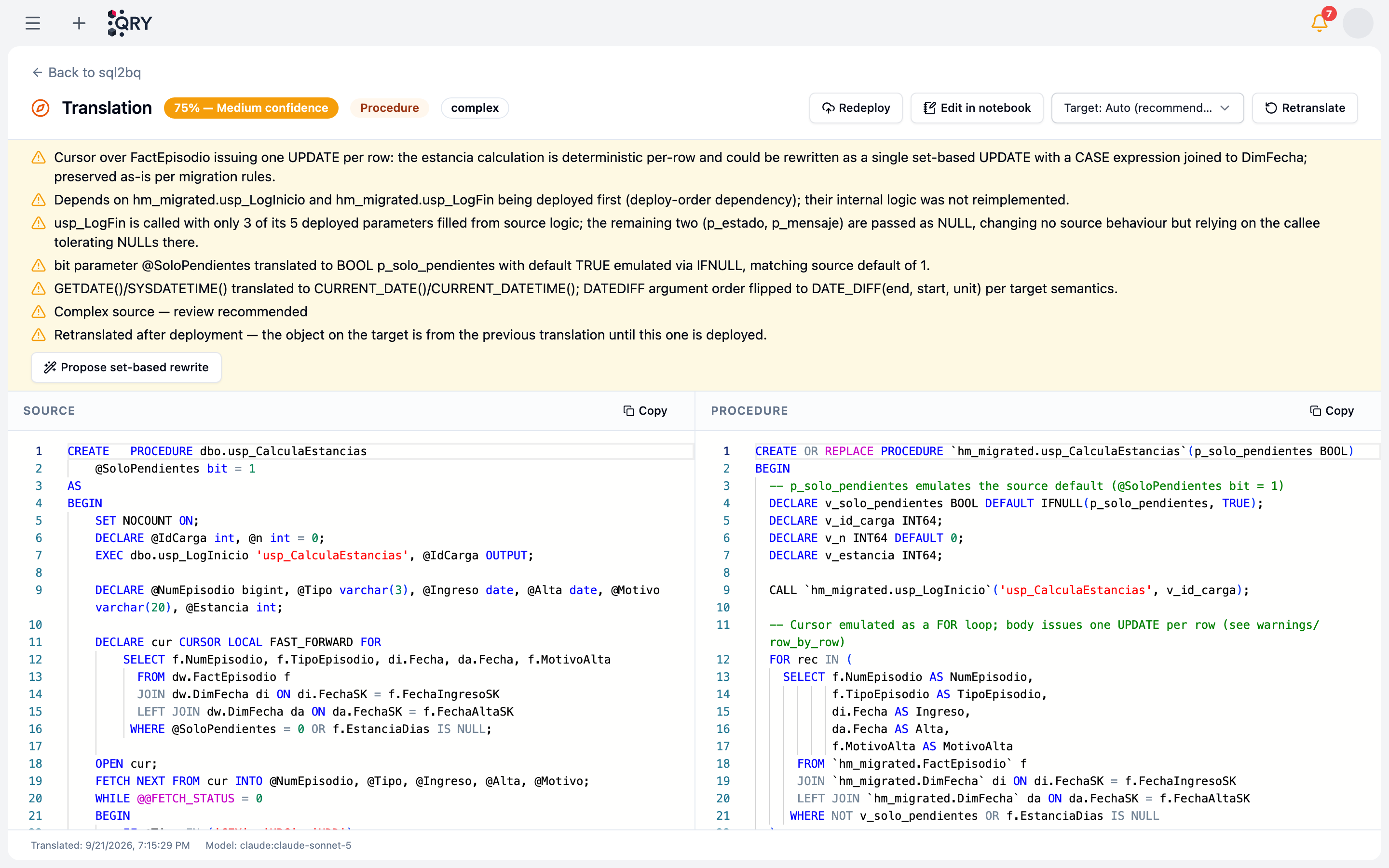Click Propose set-based rewrite

[126, 367]
